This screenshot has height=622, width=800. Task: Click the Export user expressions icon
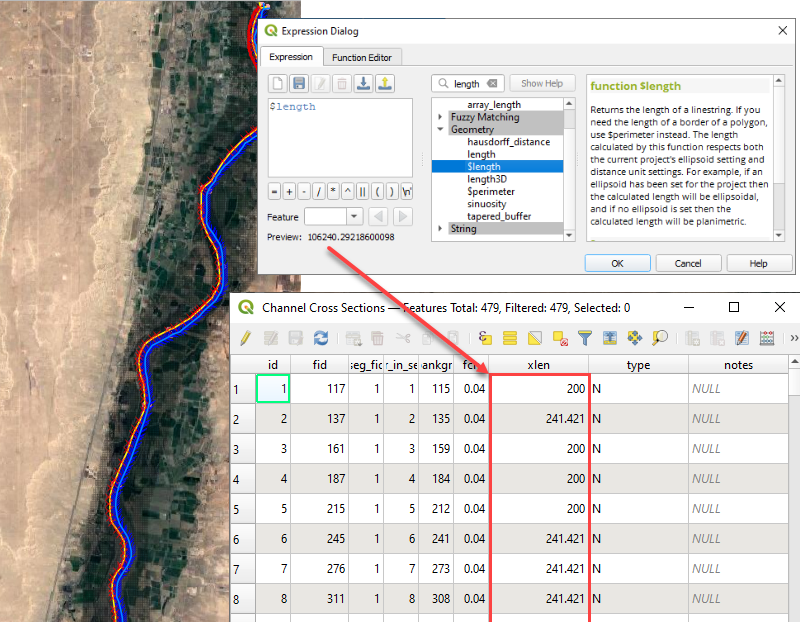click(x=386, y=84)
